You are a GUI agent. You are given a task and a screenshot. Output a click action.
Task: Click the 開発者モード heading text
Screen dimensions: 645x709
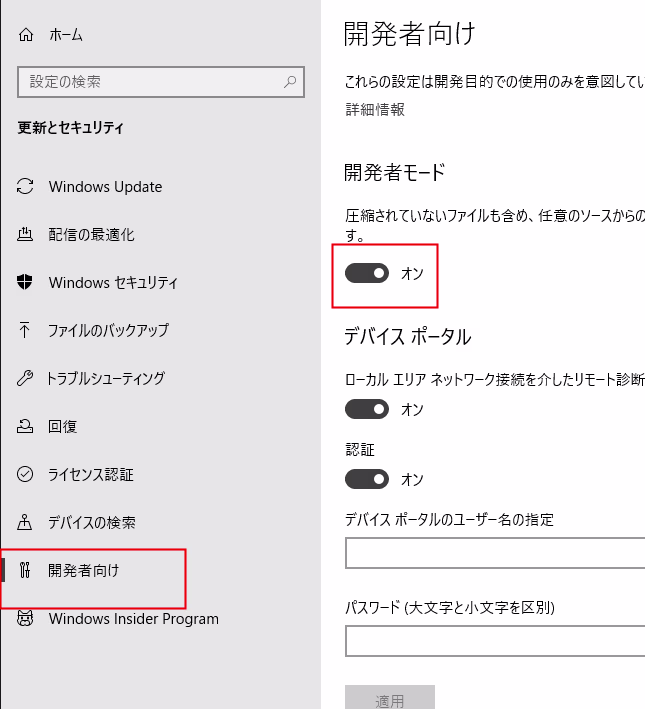[x=395, y=172]
